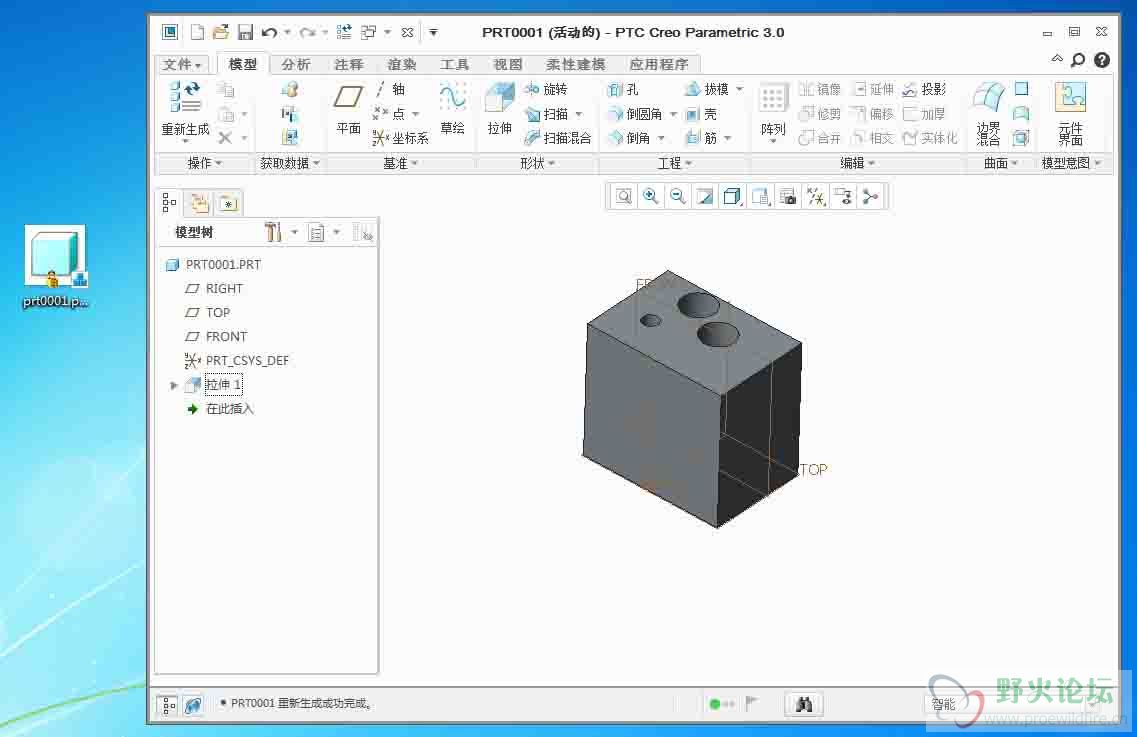Switch to the Analysis (分析) tab
The width and height of the screenshot is (1137, 737).
coord(296,65)
